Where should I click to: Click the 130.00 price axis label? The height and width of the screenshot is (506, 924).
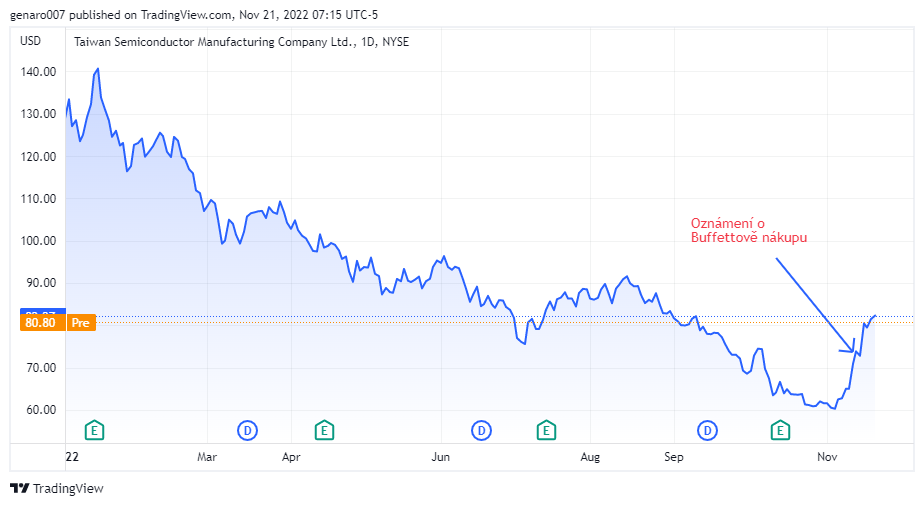[x=38, y=114]
